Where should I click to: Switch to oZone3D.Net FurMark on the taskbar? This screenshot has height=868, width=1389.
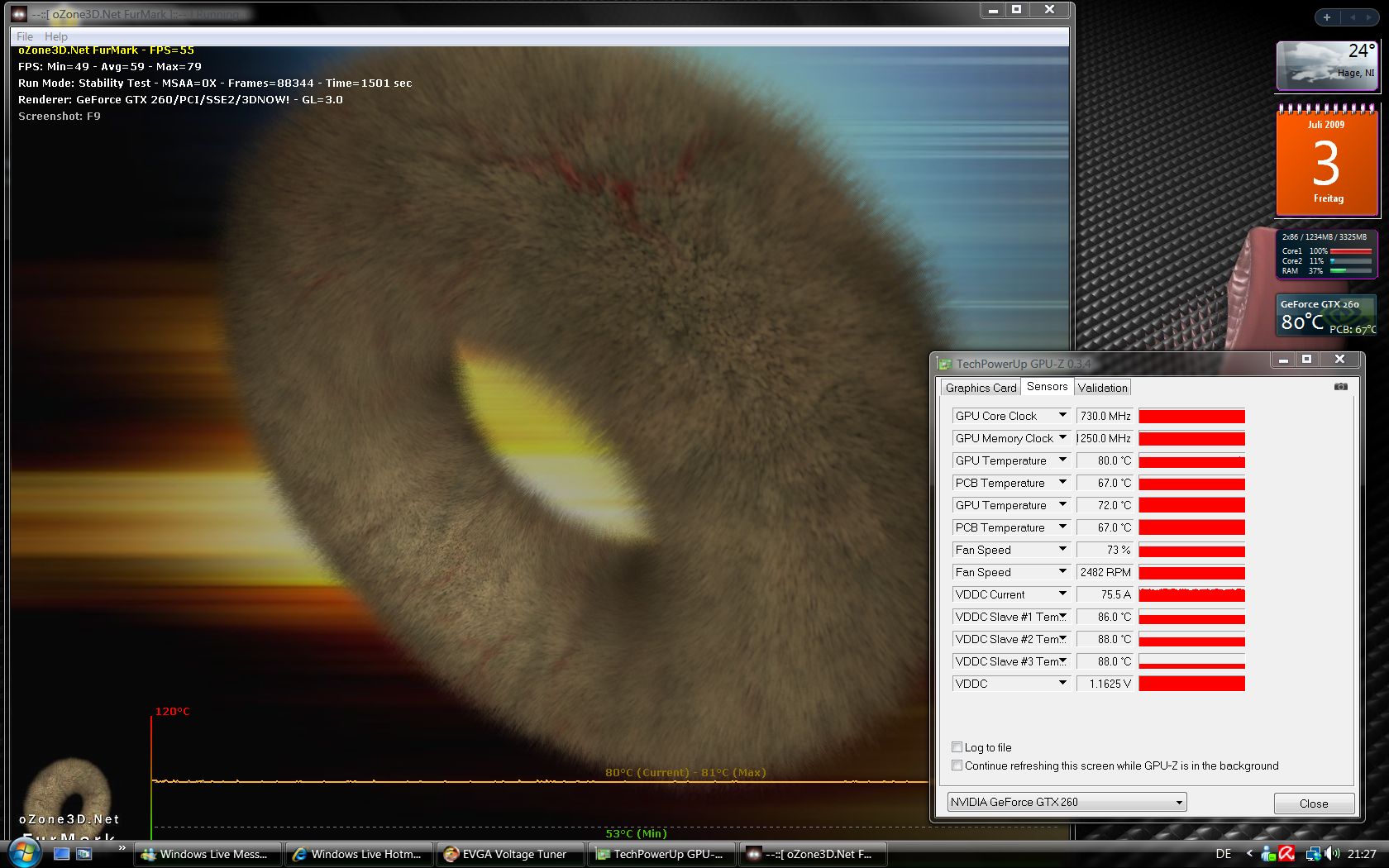click(813, 854)
